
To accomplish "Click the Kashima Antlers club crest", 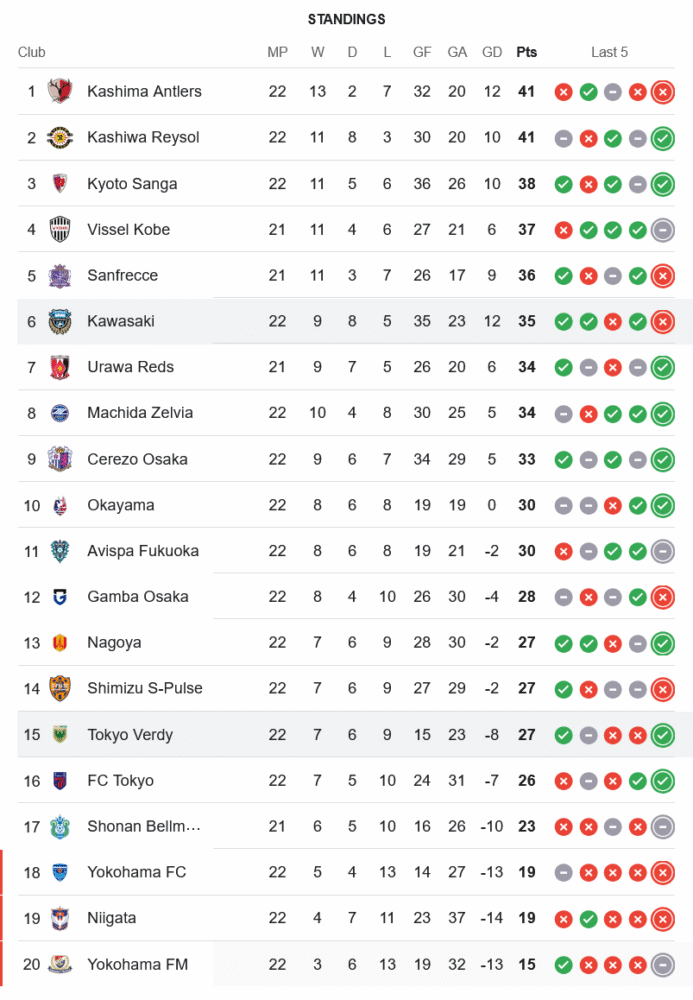I will click(x=60, y=92).
